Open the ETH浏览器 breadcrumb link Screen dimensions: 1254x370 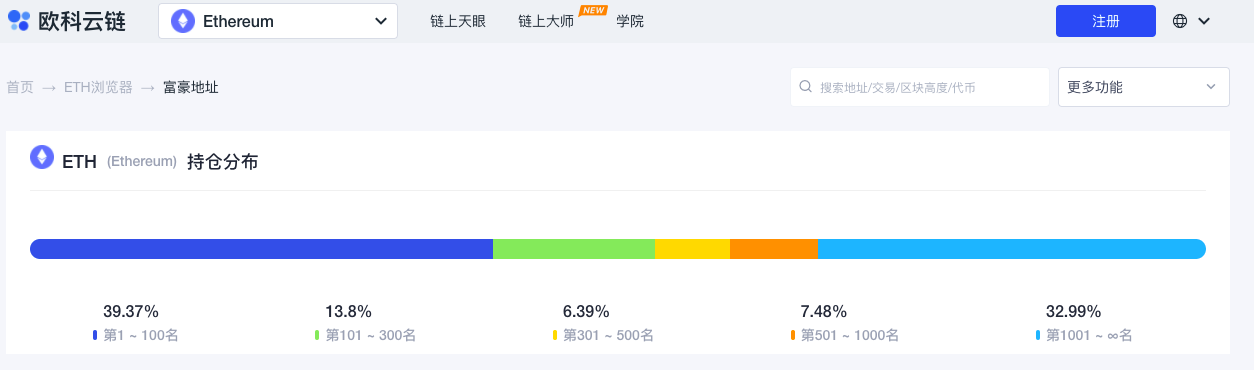[x=98, y=87]
